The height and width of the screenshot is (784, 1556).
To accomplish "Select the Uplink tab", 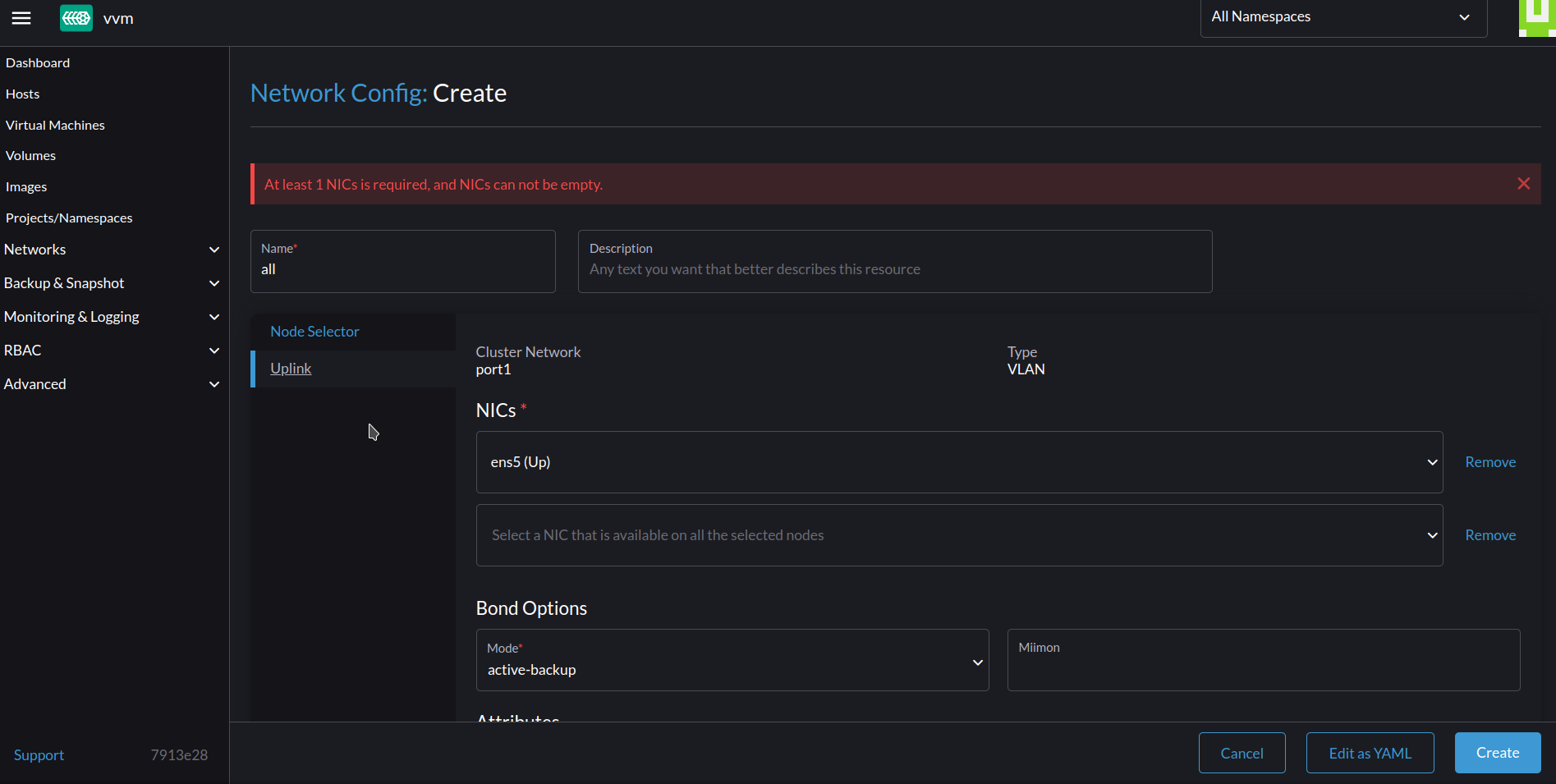I will click(291, 368).
